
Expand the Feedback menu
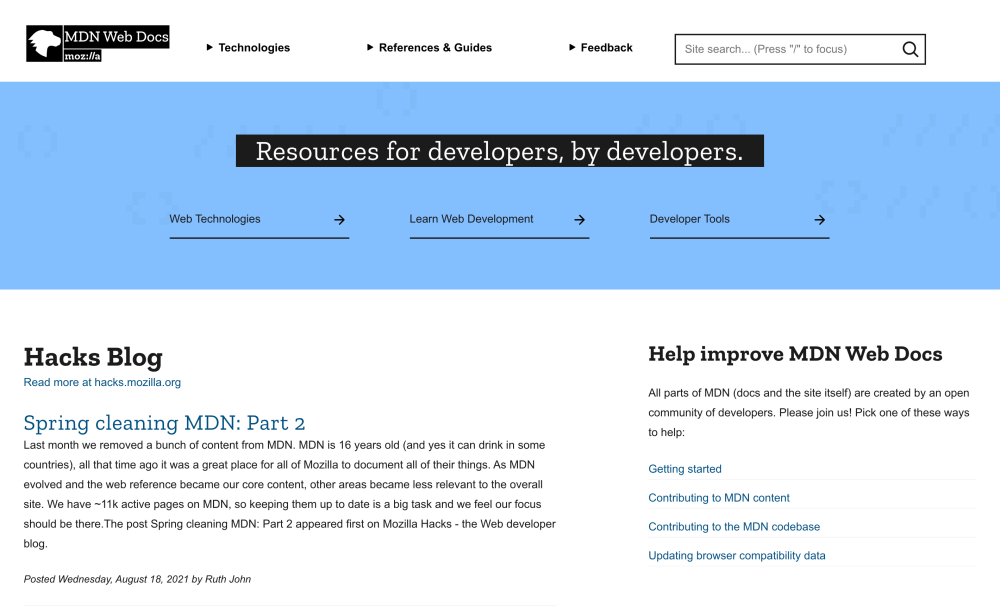click(x=601, y=48)
